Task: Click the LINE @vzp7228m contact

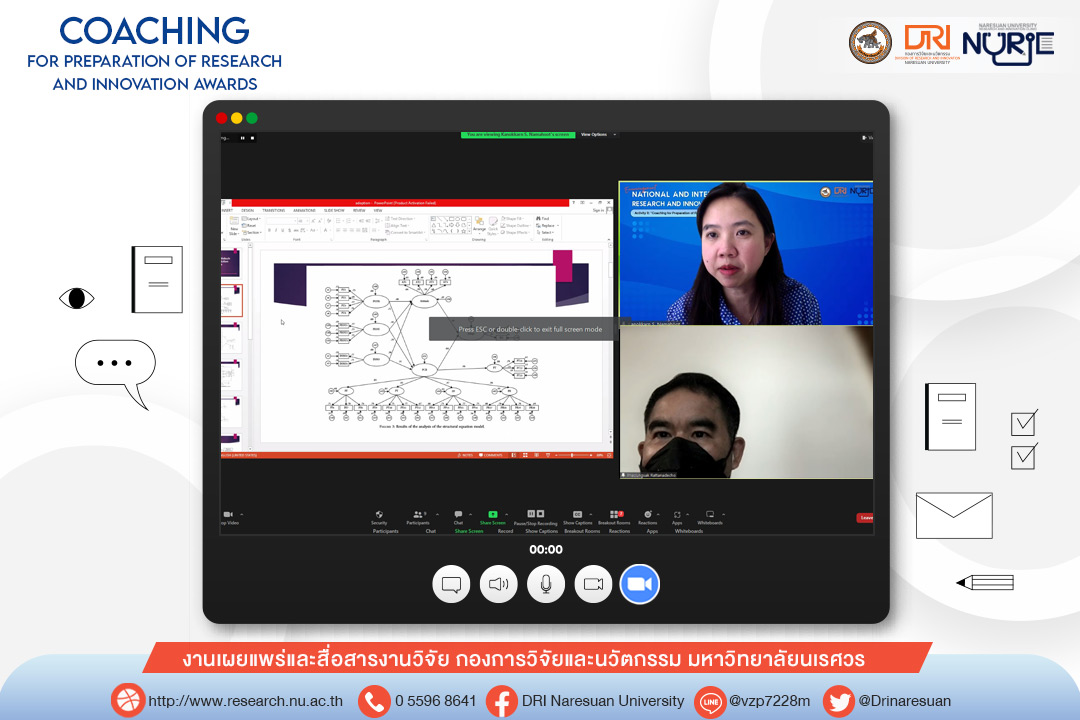Action: pyautogui.click(x=769, y=701)
